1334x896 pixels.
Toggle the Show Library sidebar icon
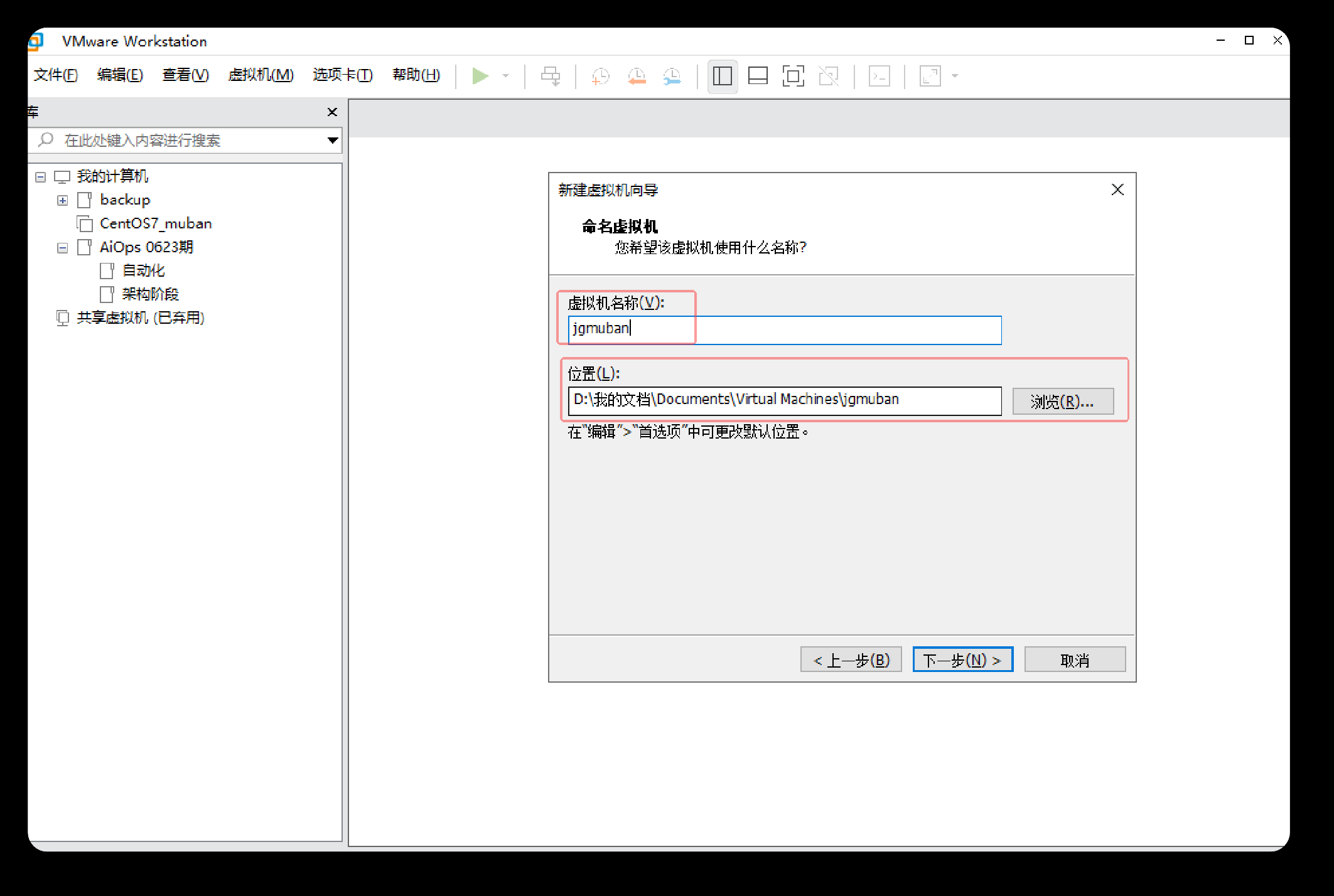723,76
